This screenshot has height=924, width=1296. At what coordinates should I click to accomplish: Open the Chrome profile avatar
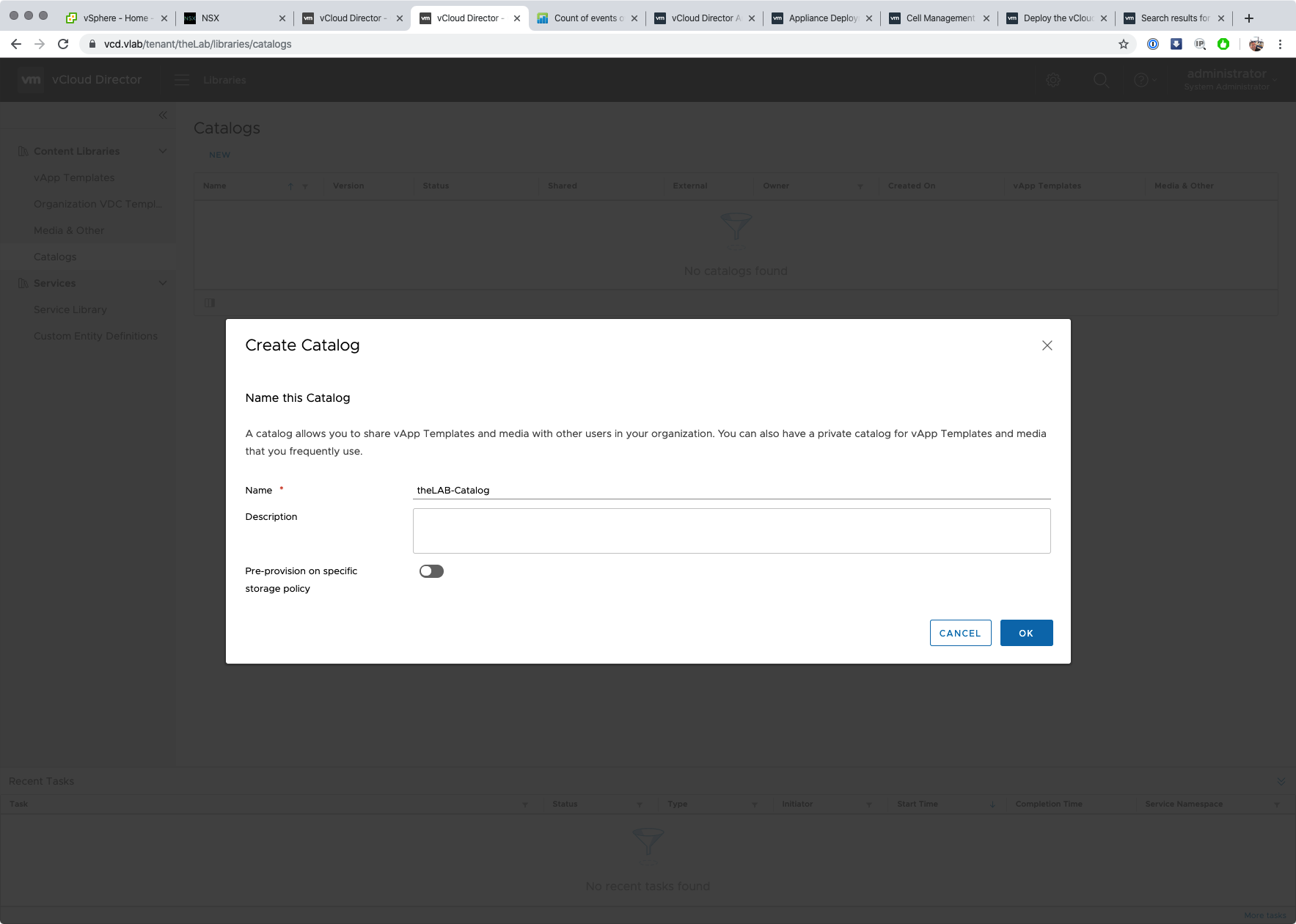[1256, 44]
